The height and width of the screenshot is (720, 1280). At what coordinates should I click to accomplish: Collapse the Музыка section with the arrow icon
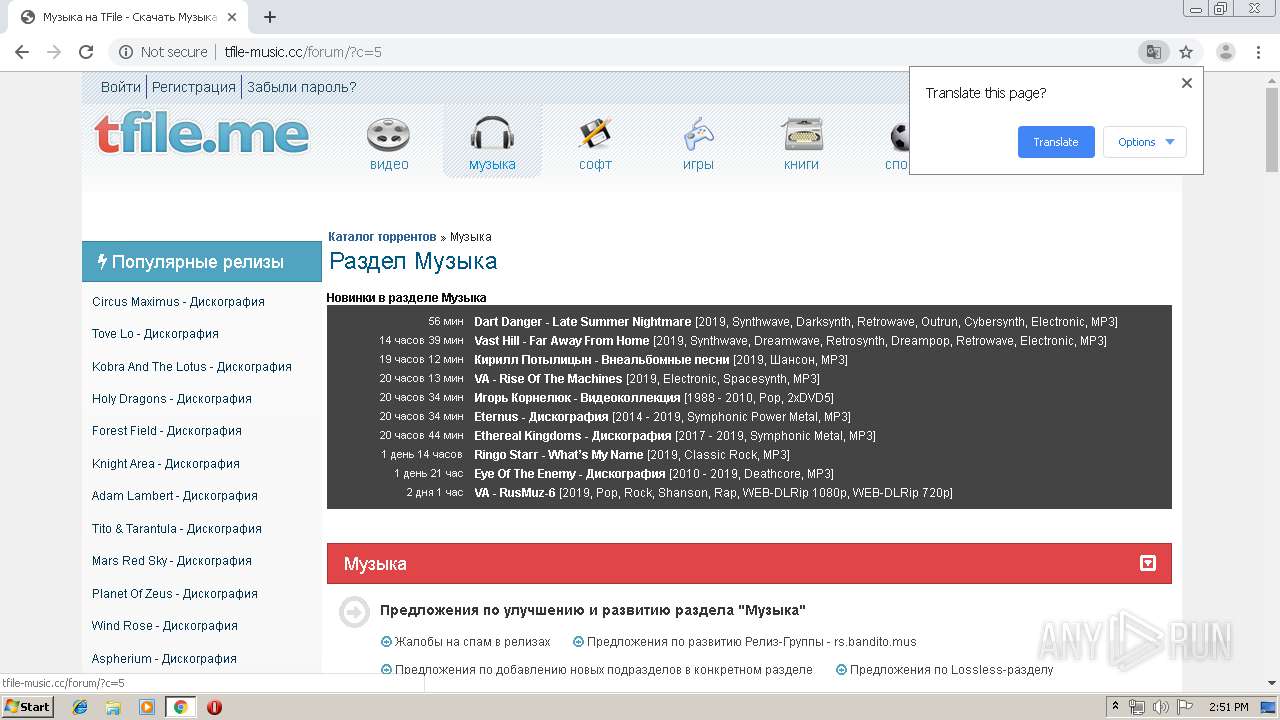pyautogui.click(x=1148, y=563)
